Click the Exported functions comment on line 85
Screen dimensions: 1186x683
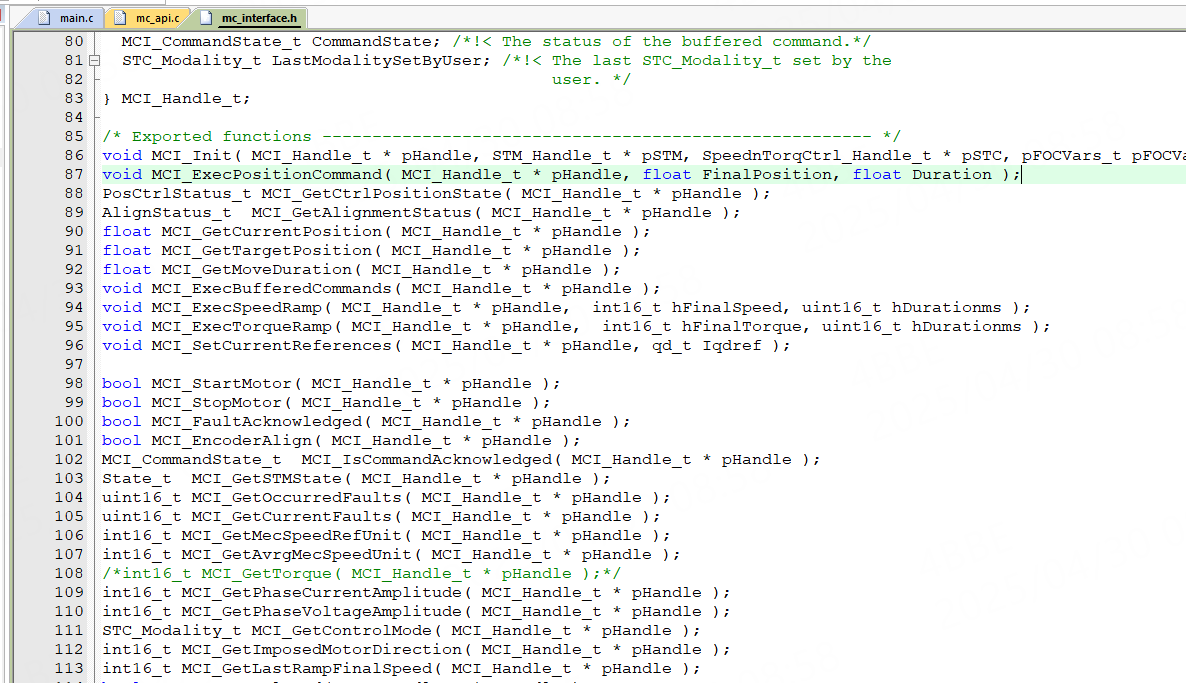(501, 137)
